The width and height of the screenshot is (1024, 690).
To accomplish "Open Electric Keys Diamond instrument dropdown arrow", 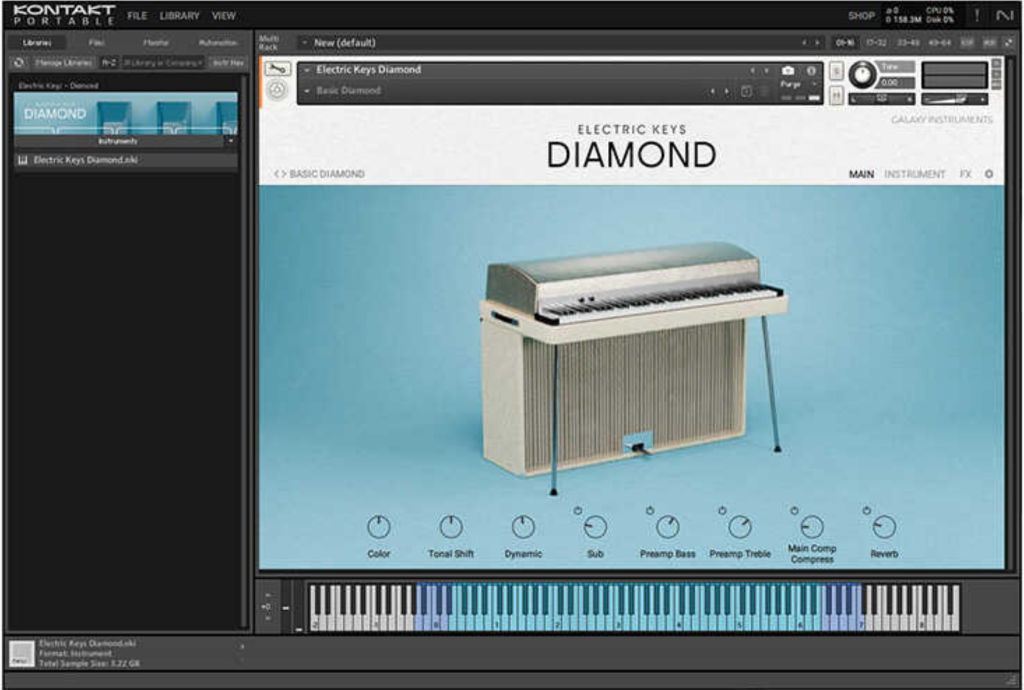I will click(x=307, y=70).
